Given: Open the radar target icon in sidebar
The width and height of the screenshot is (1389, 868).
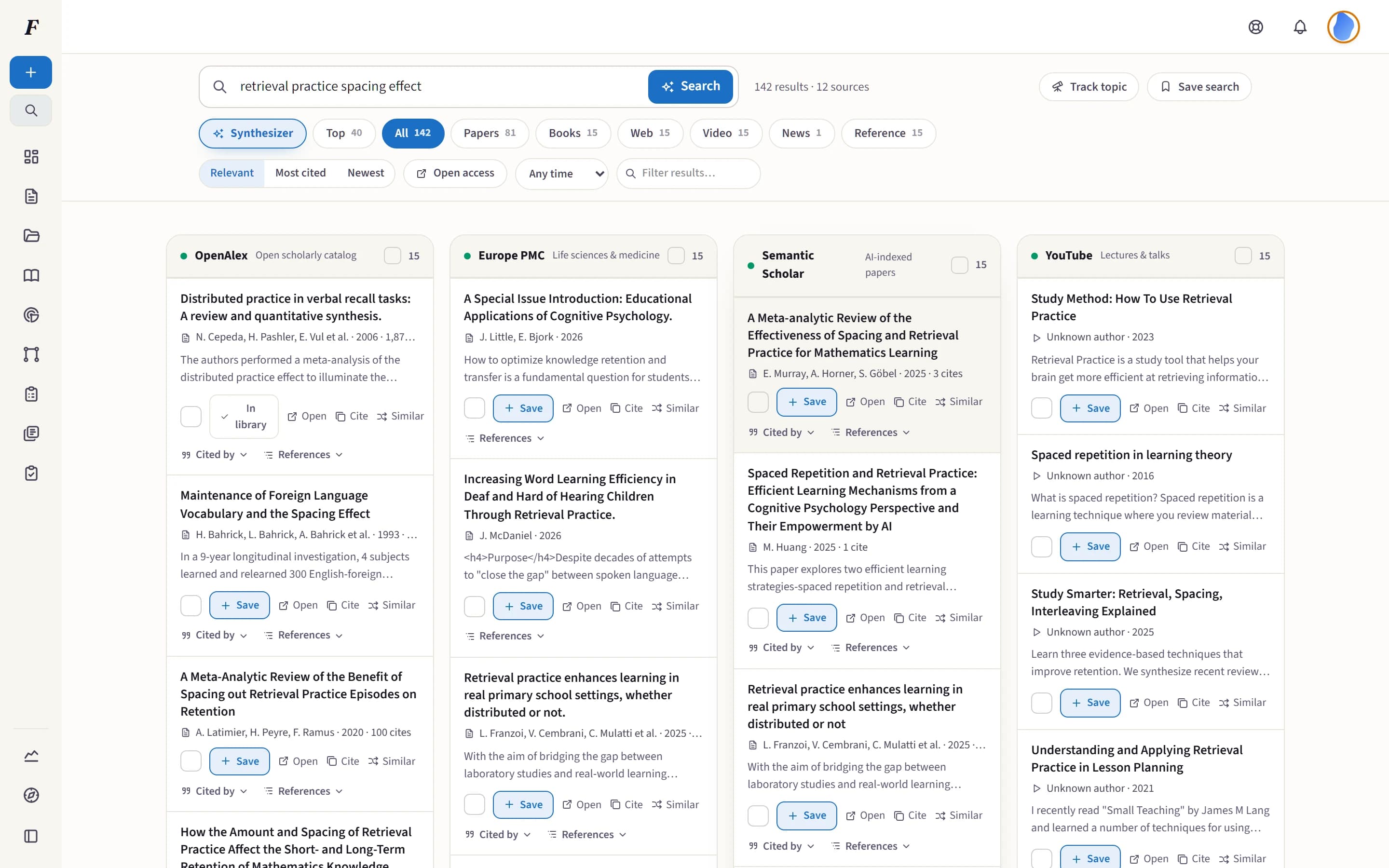Looking at the screenshot, I should (31, 314).
